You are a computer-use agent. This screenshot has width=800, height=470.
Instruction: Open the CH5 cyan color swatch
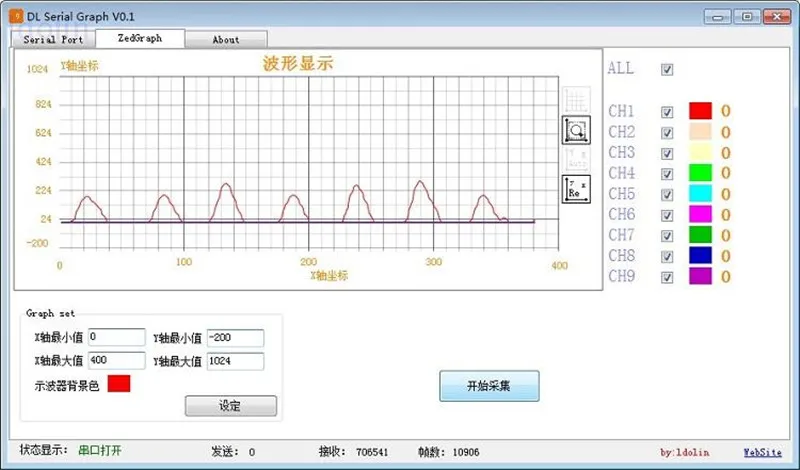point(700,193)
